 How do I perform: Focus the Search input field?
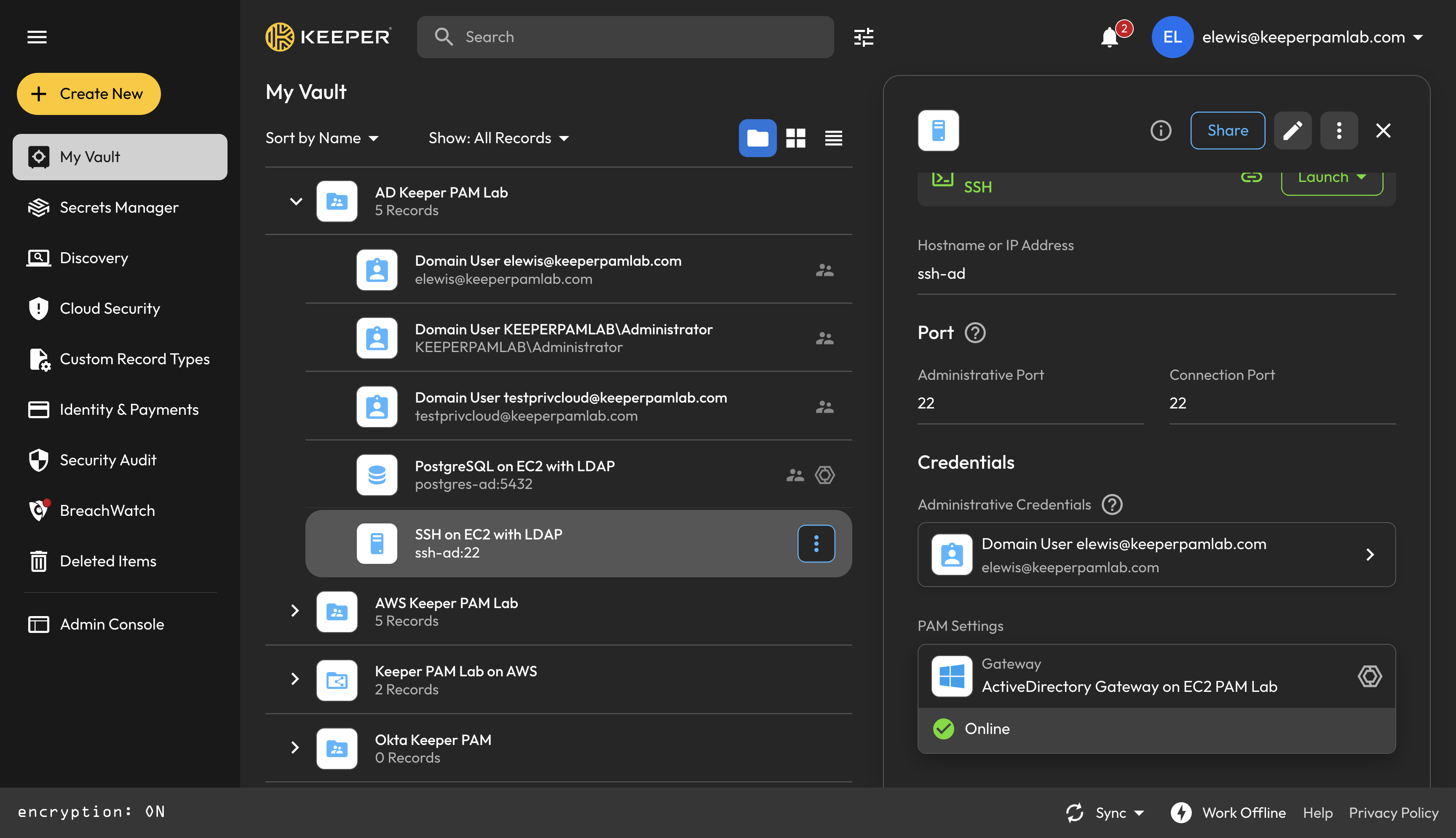tap(625, 37)
